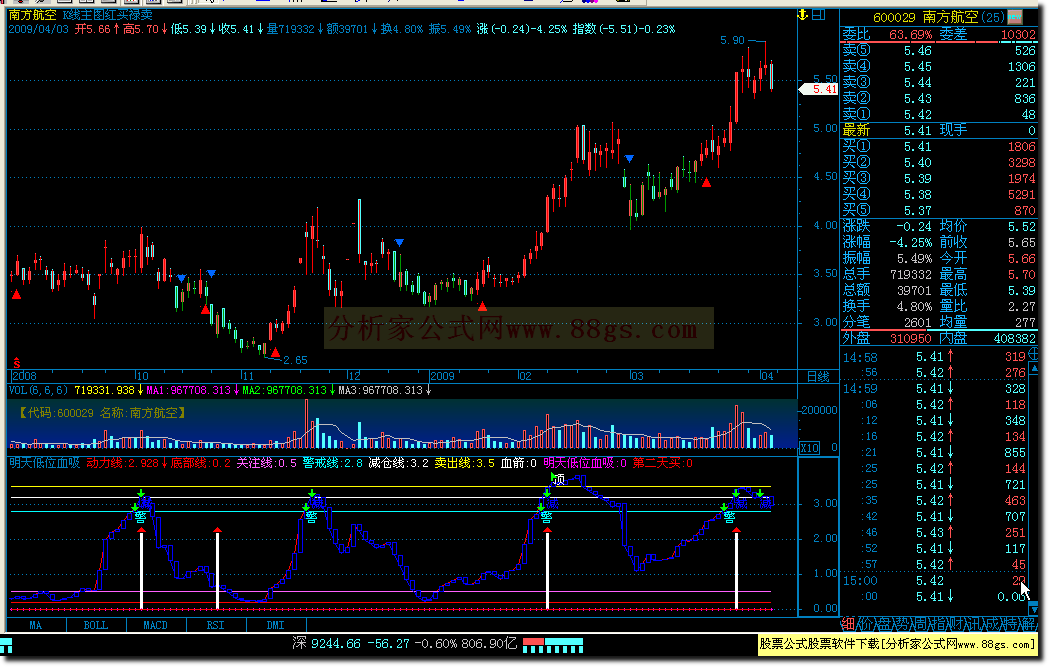Click the yellow anchor icon above the price axis
This screenshot has height=667, width=1050.
pos(802,15)
